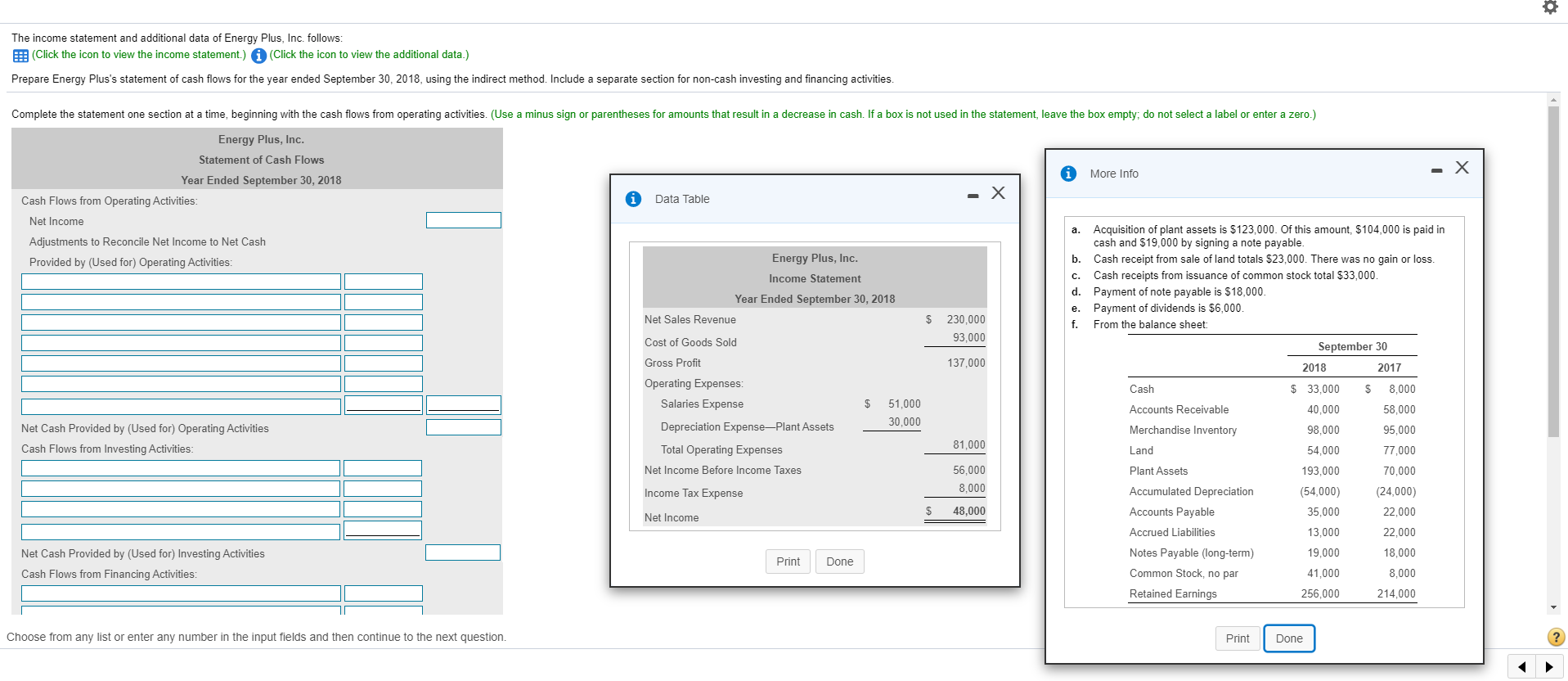Click the Depreciation Expense—Plant Assets row label

[x=748, y=426]
